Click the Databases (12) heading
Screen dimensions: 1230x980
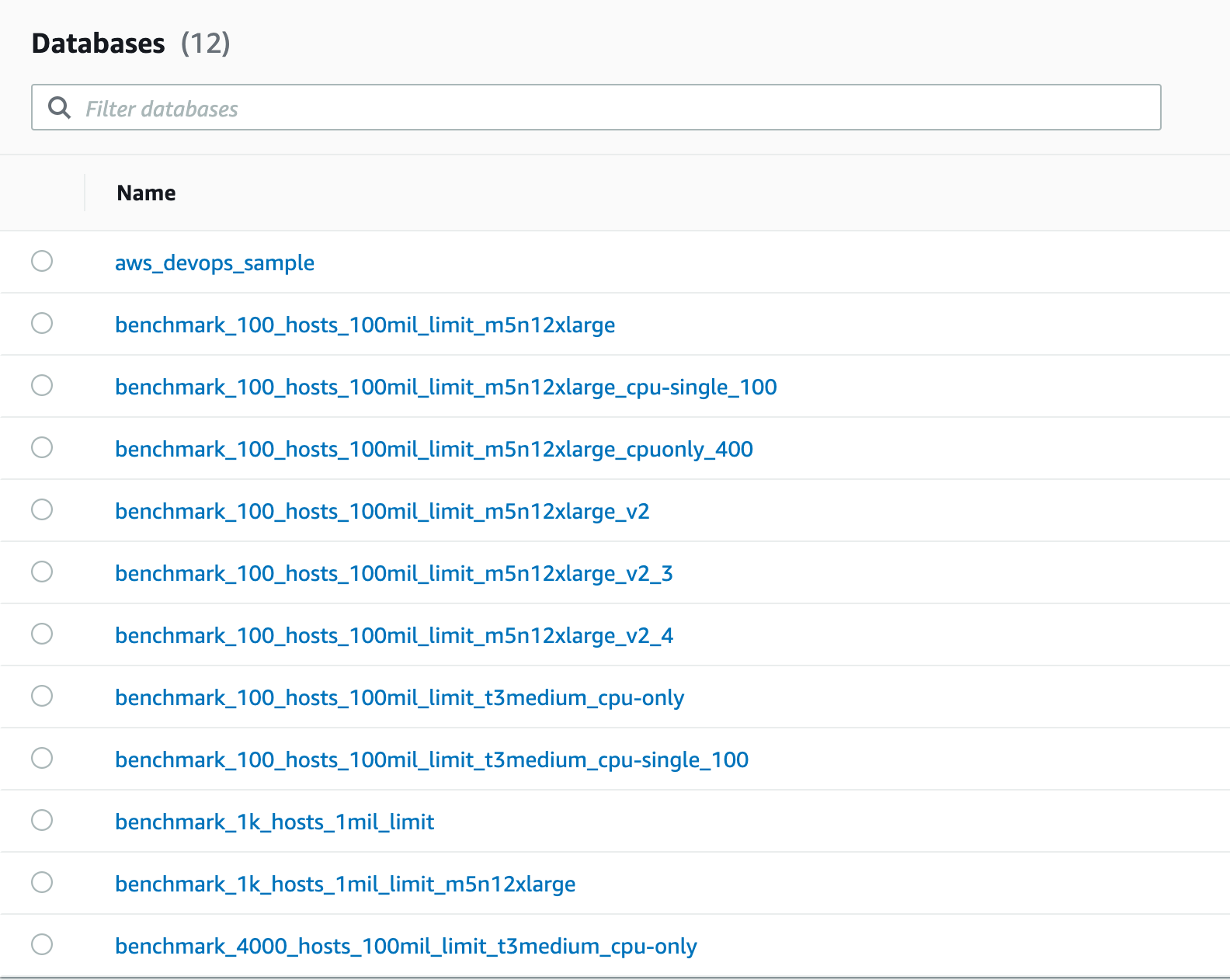coord(130,43)
